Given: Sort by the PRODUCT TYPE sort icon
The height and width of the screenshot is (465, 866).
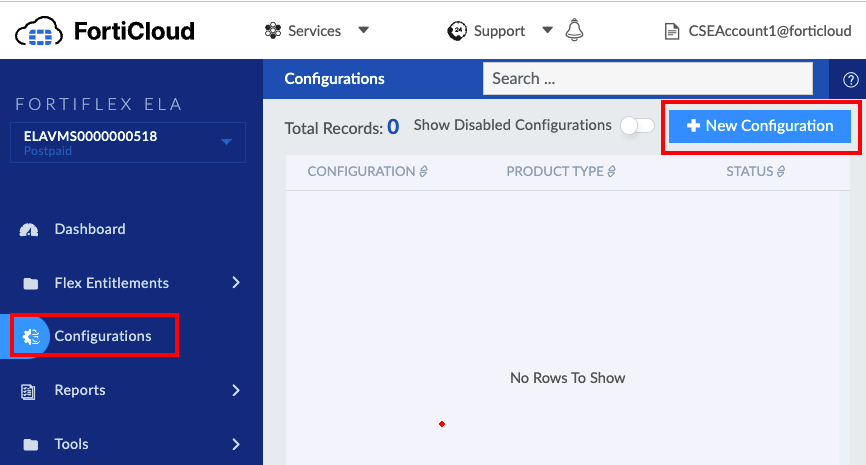Looking at the screenshot, I should pyautogui.click(x=611, y=172).
